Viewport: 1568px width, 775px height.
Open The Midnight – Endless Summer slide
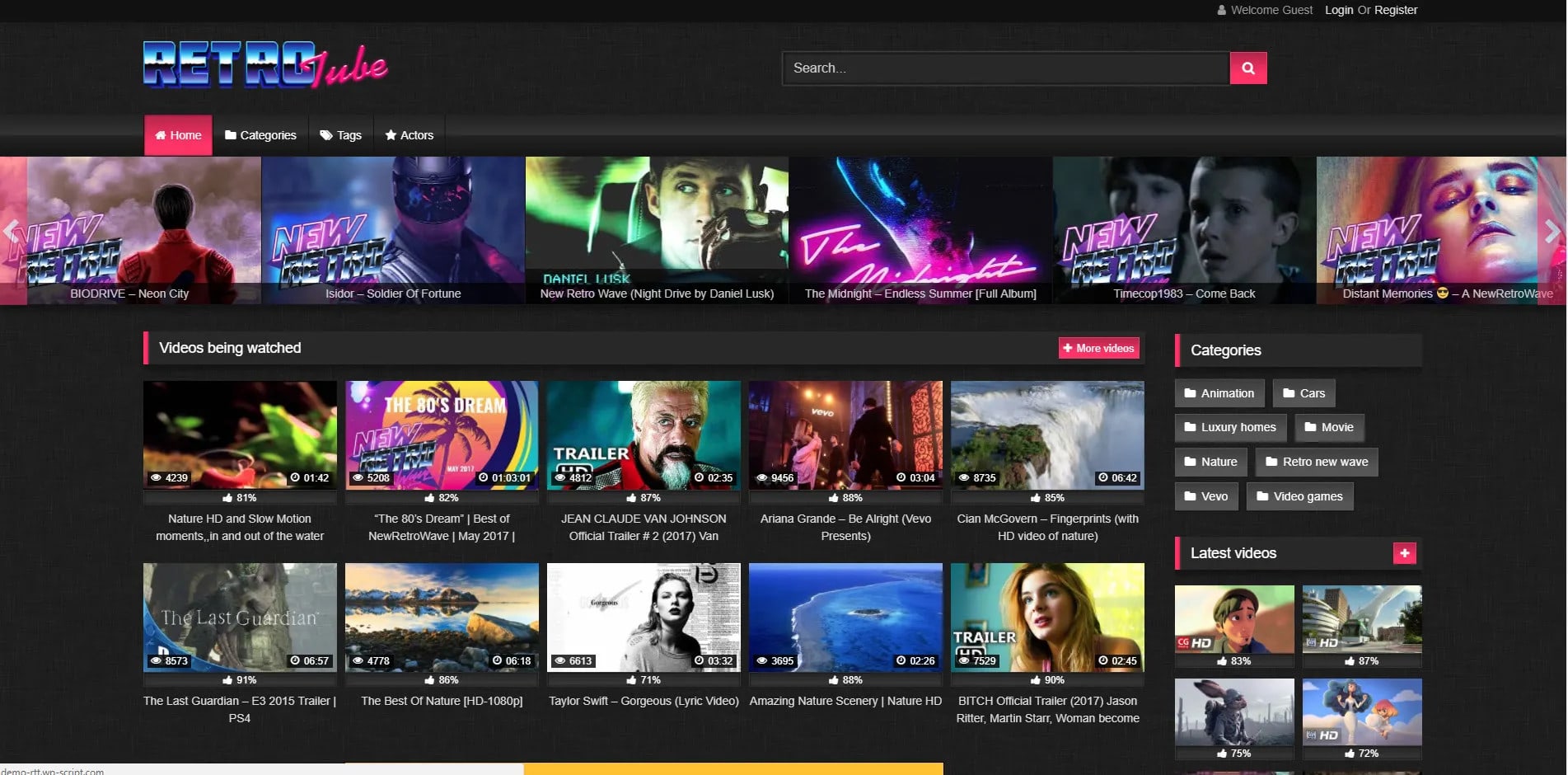point(920,231)
